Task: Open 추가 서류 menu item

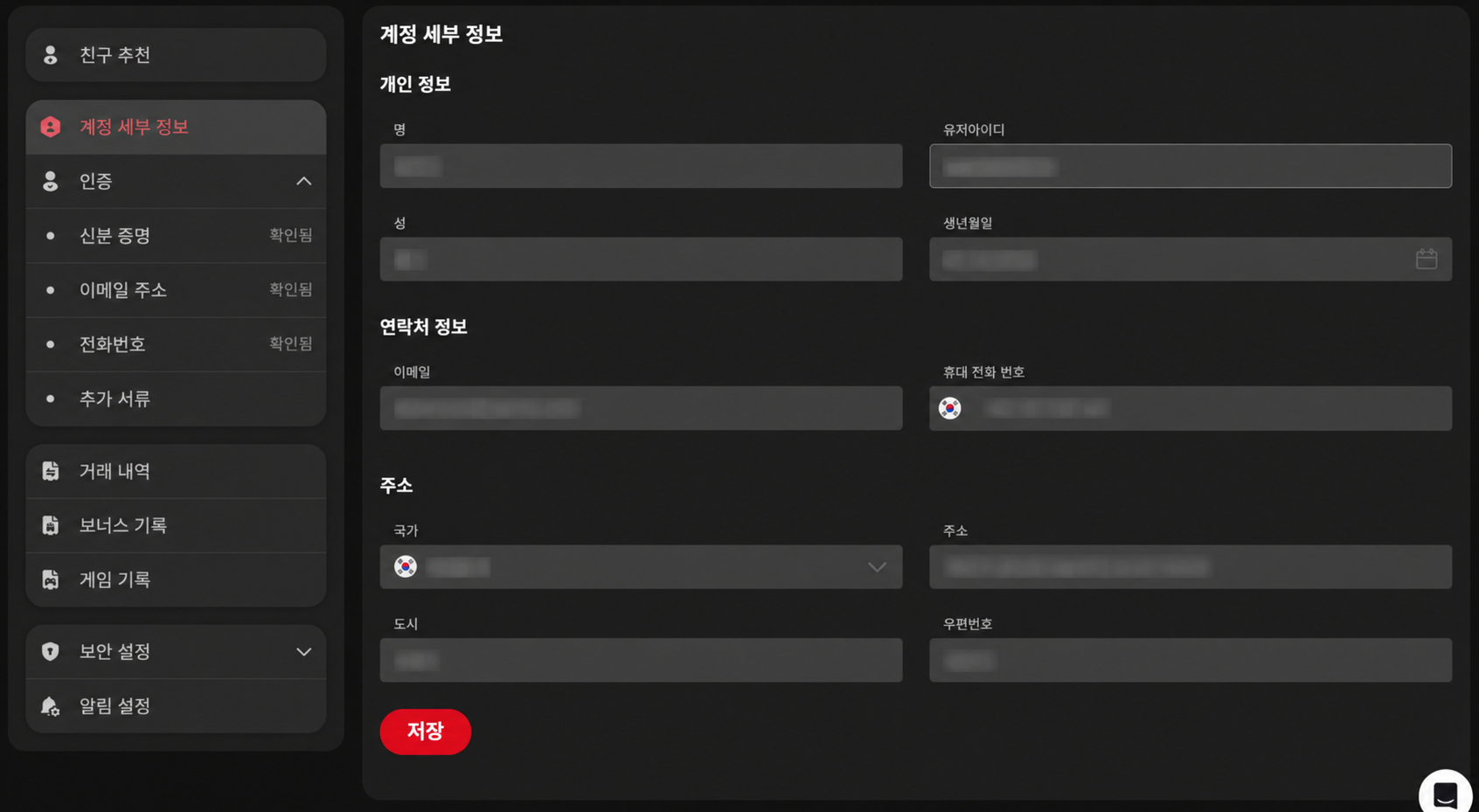Action: 176,399
